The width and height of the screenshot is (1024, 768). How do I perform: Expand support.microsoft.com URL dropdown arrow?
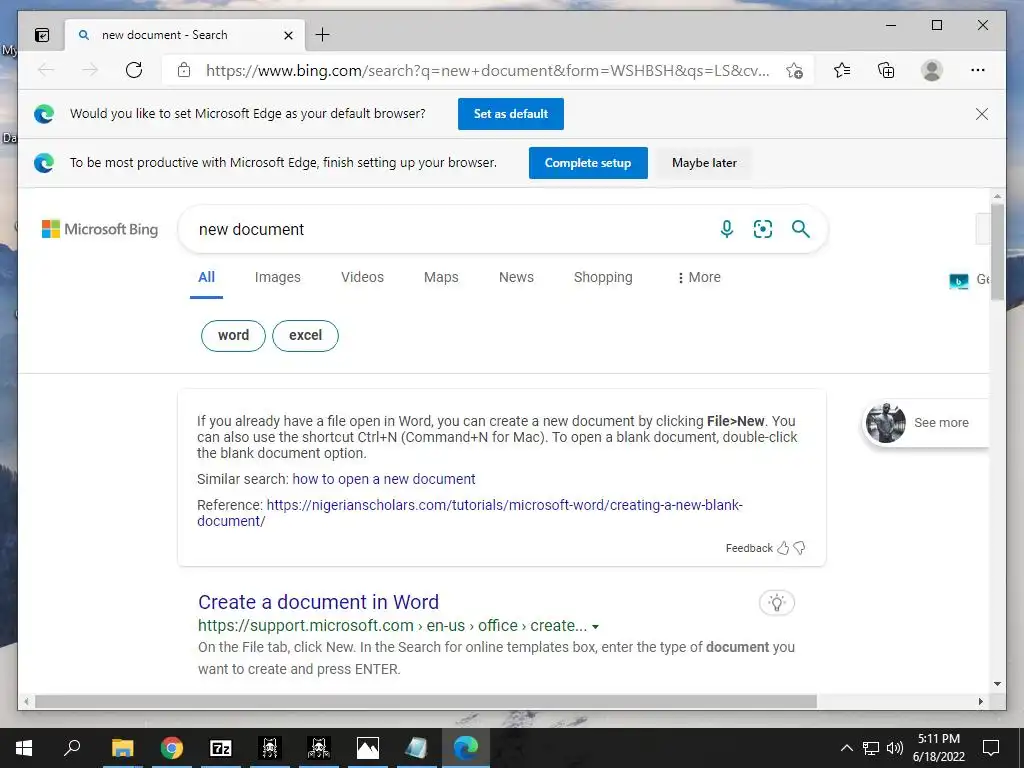pos(596,627)
